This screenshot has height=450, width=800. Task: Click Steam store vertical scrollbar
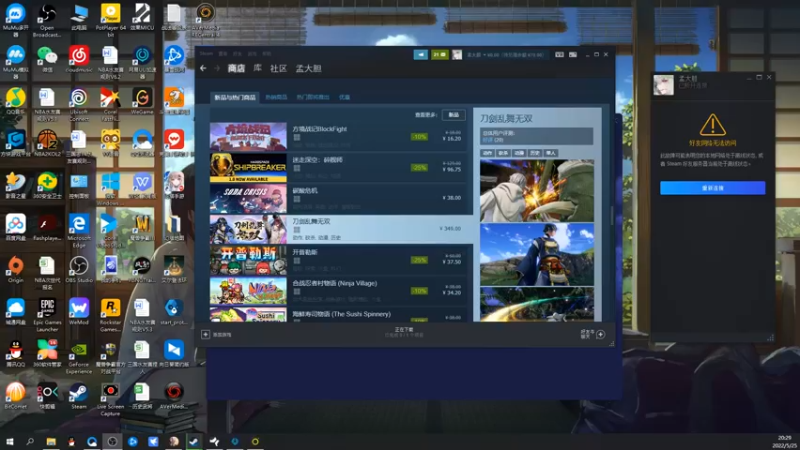tap(611, 214)
